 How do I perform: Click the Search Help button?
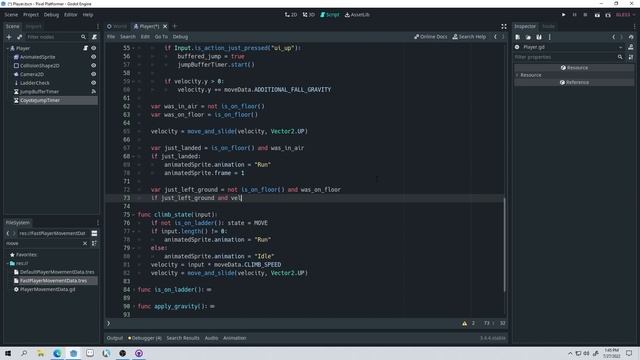tap(469, 37)
